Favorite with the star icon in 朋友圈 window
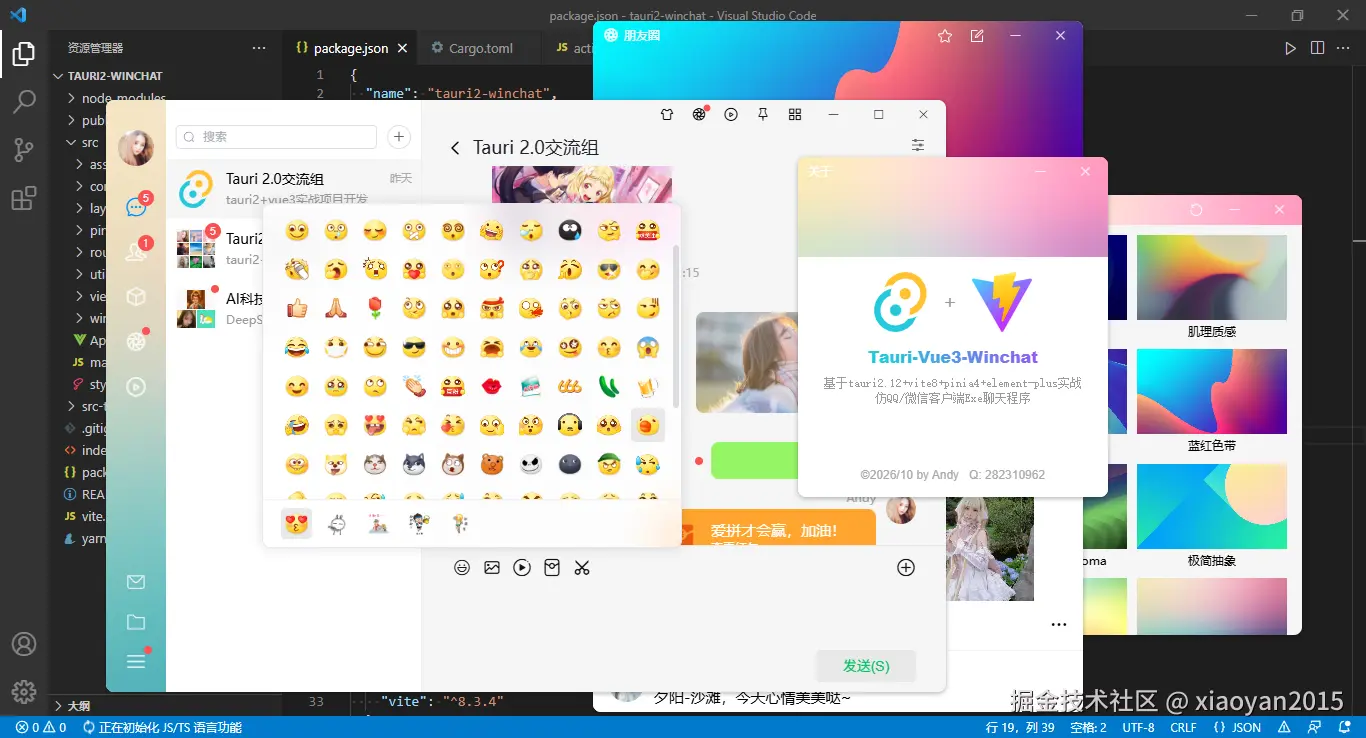 (x=945, y=36)
